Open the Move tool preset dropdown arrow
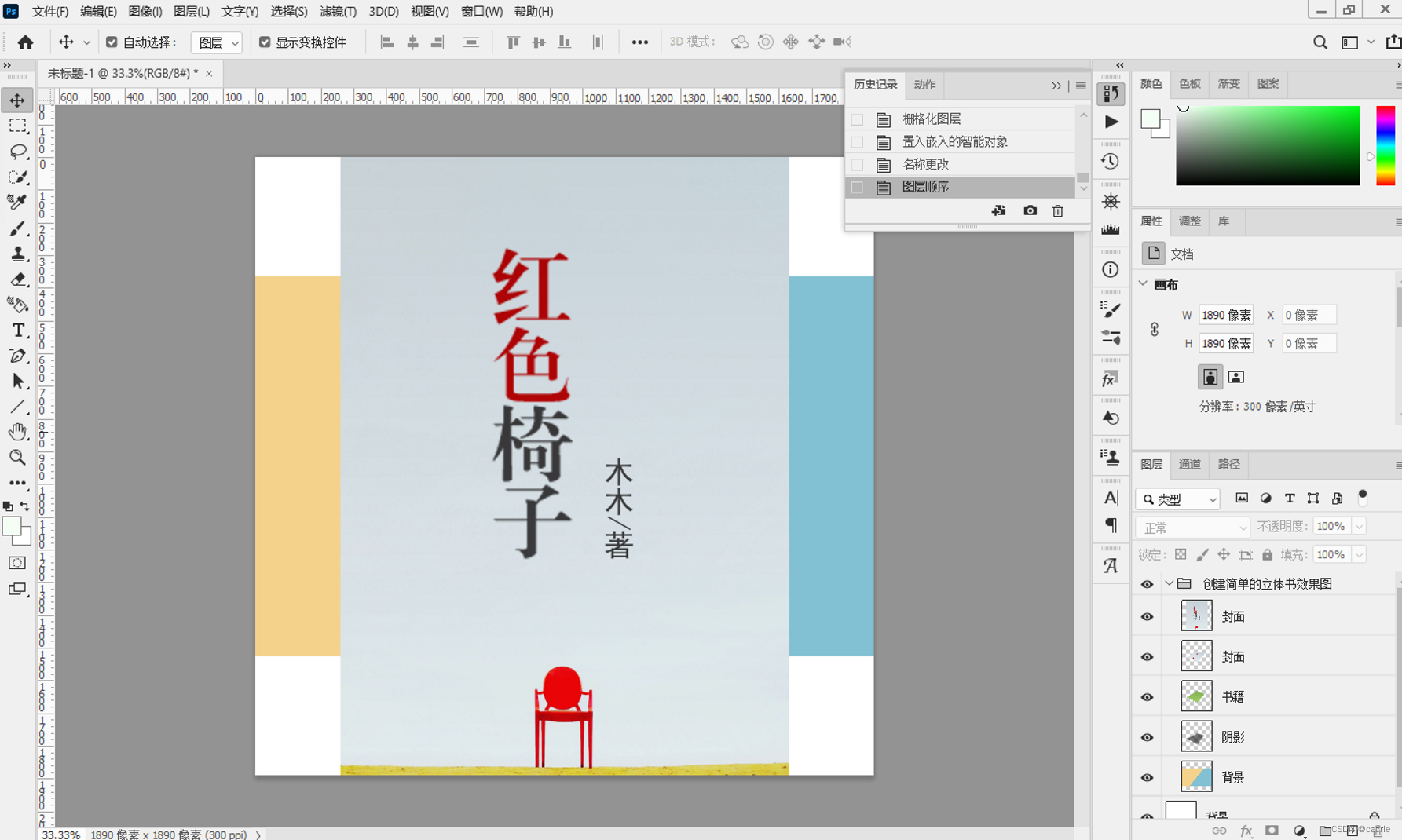Viewport: 1402px width, 840px height. coord(86,42)
